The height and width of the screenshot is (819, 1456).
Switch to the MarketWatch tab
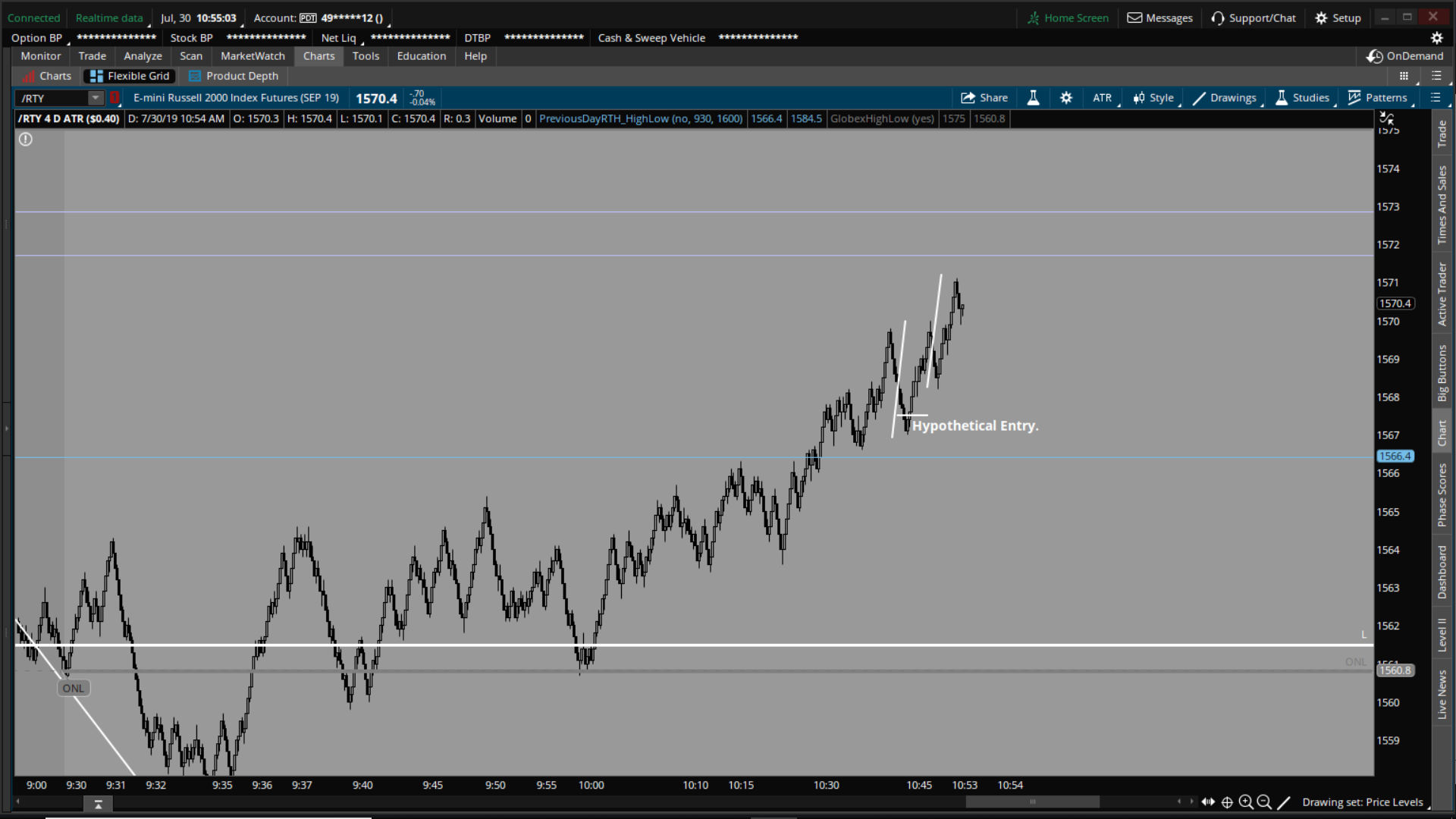[x=253, y=56]
